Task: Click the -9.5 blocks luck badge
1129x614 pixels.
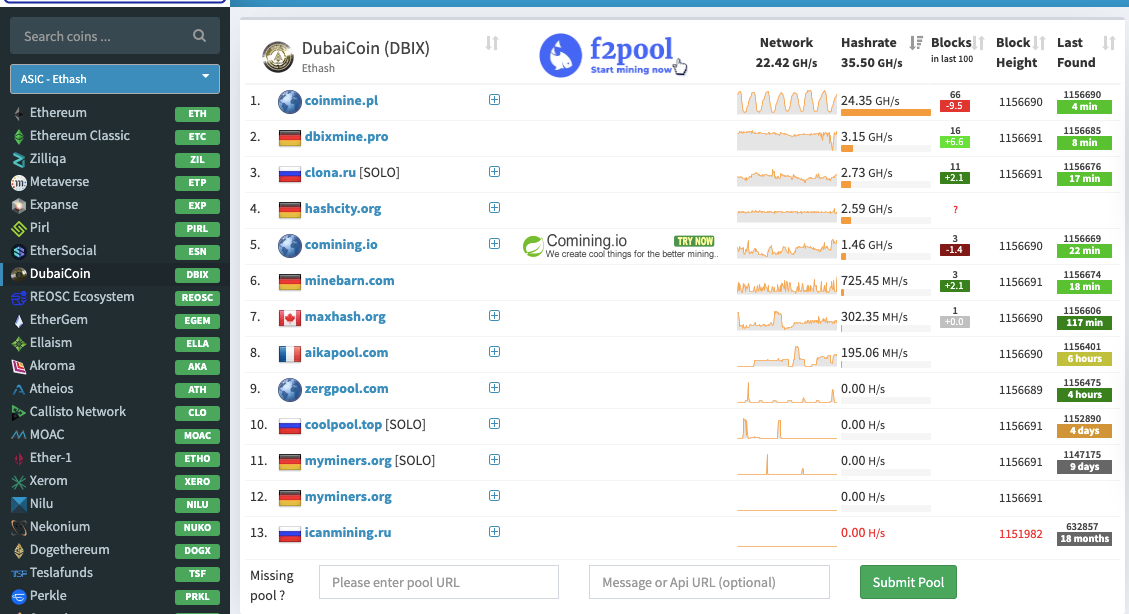Action: coord(955,106)
